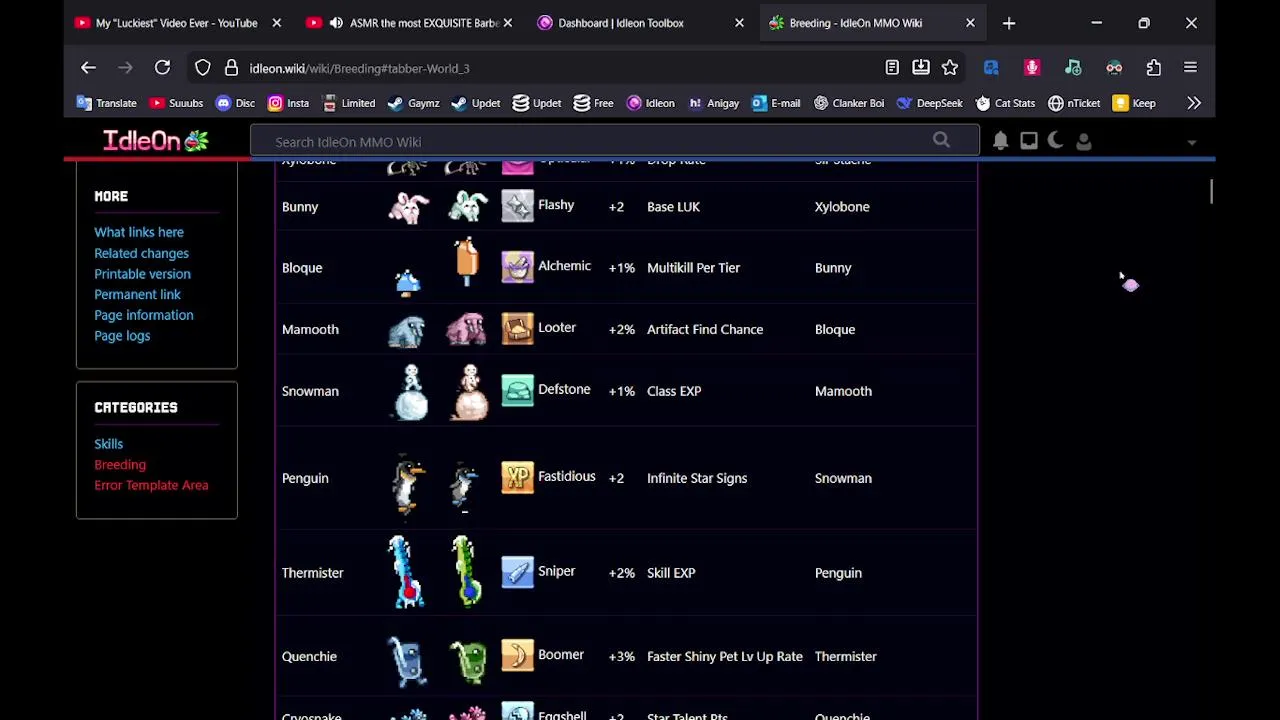Open the extensions puzzle icon

[x=1154, y=68]
